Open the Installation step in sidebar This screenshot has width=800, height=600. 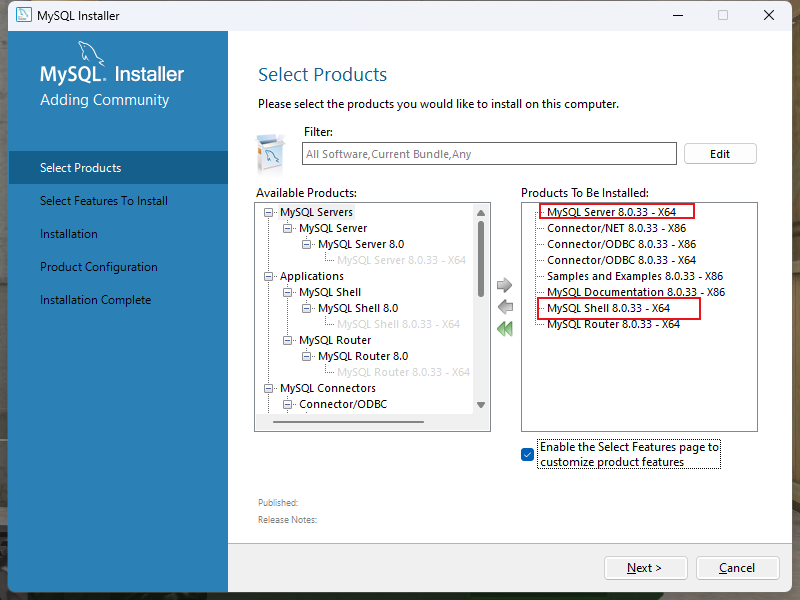coord(68,234)
